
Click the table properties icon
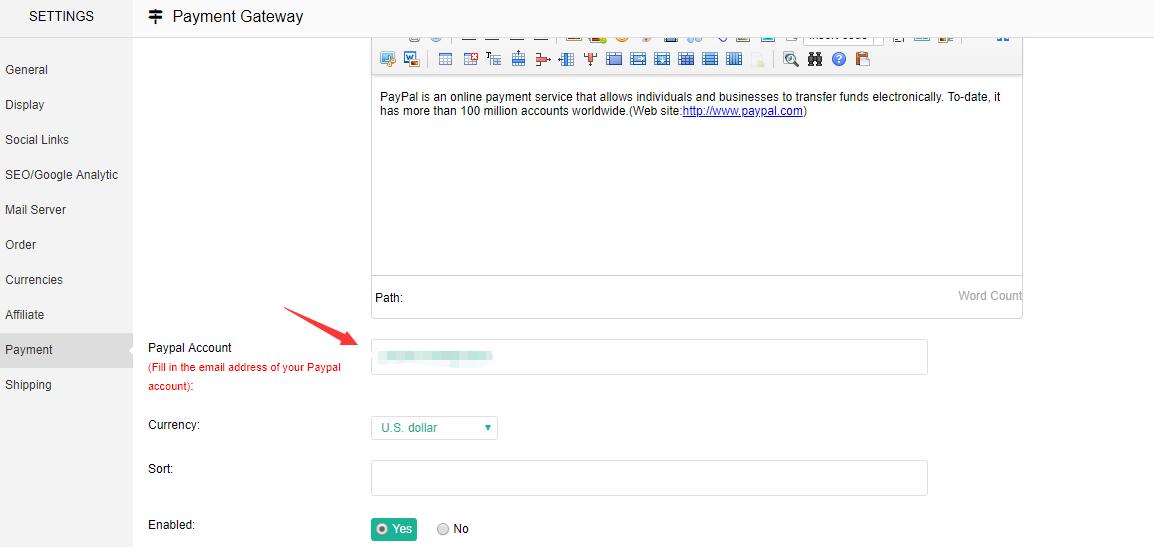(x=494, y=59)
